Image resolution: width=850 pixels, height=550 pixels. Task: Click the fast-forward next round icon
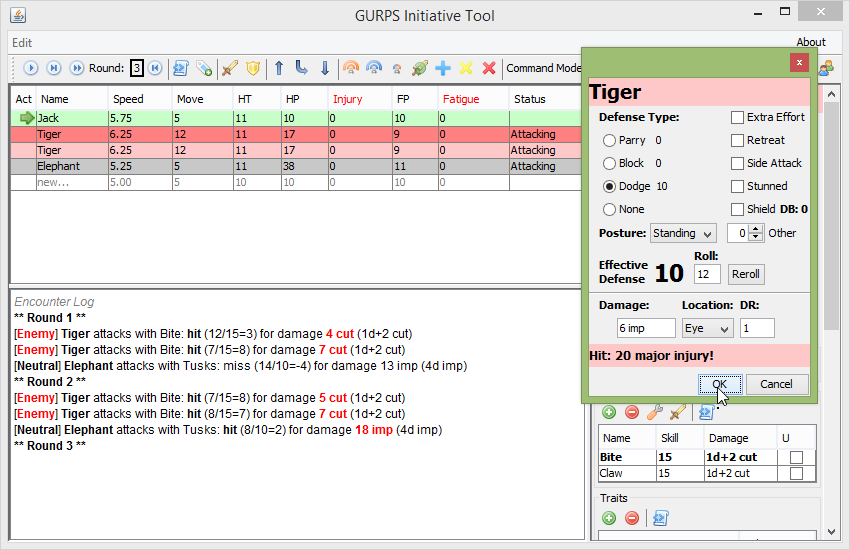pos(77,68)
